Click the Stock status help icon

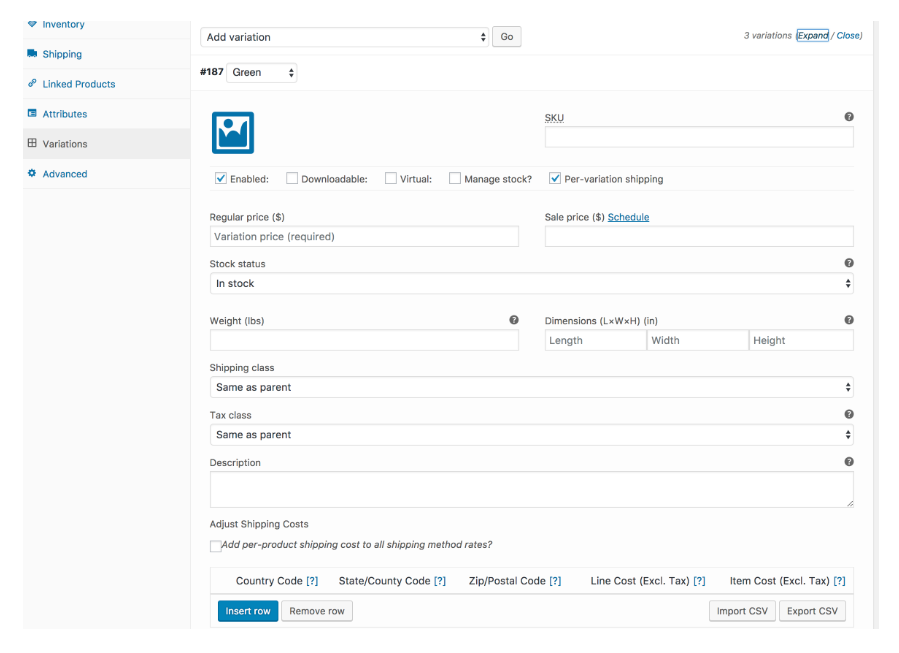(x=849, y=263)
